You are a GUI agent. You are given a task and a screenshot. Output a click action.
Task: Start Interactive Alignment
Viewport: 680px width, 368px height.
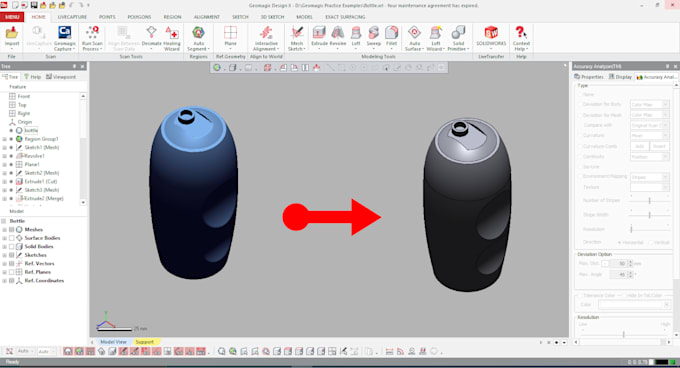[266, 38]
